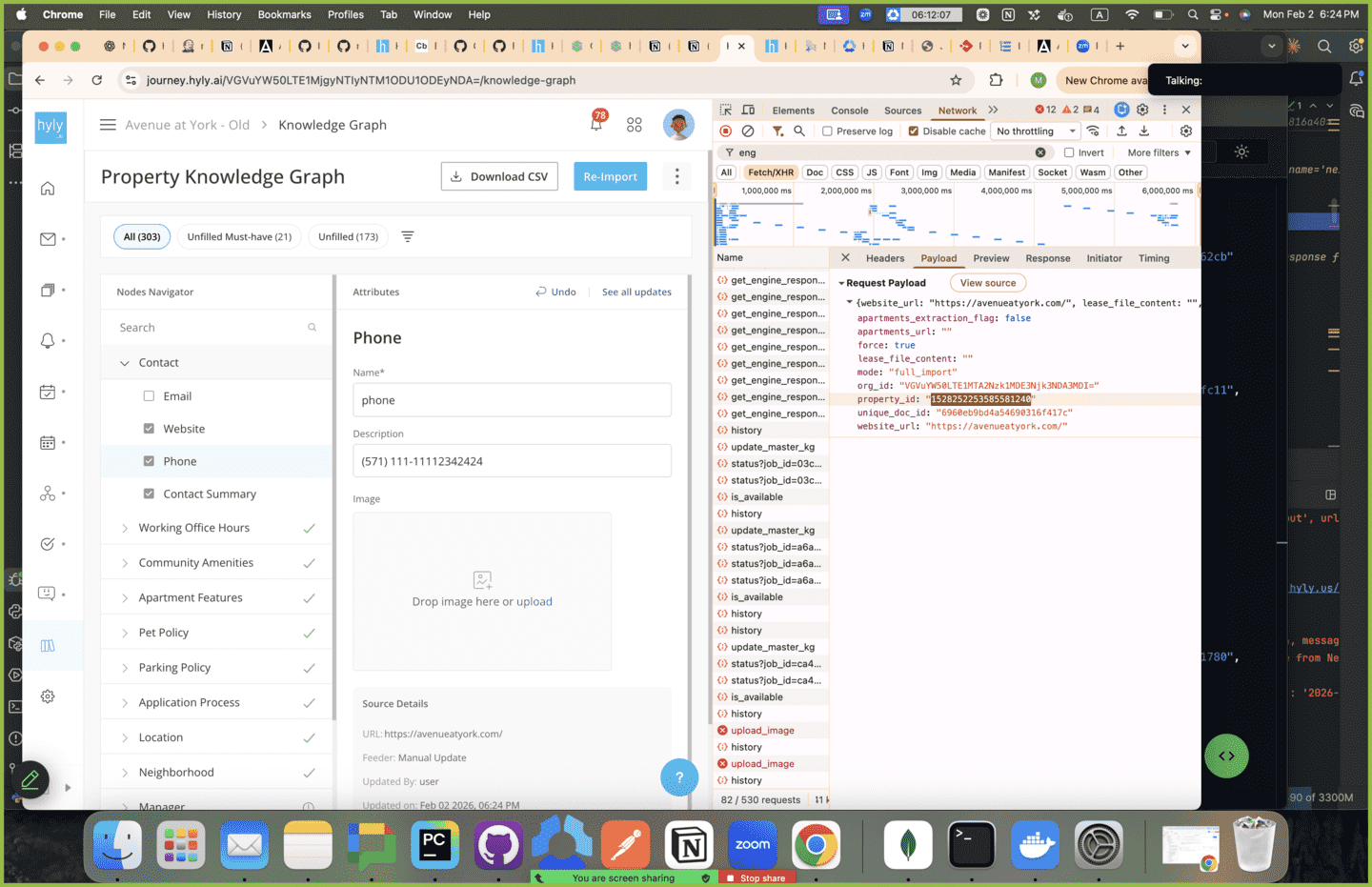The image size is (1372, 887).
Task: Open the three-dot menu beside Re-Import
Action: coord(676,176)
